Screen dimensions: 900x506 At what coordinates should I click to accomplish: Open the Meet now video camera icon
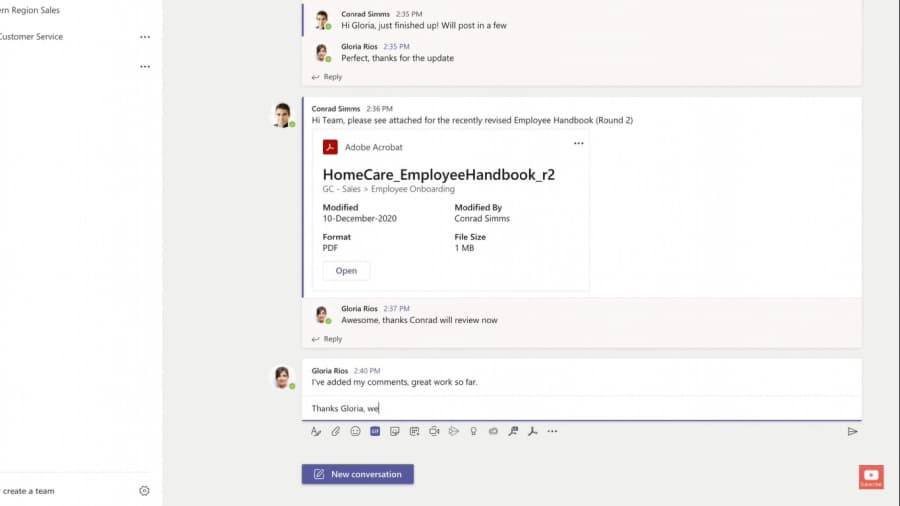click(x=434, y=431)
